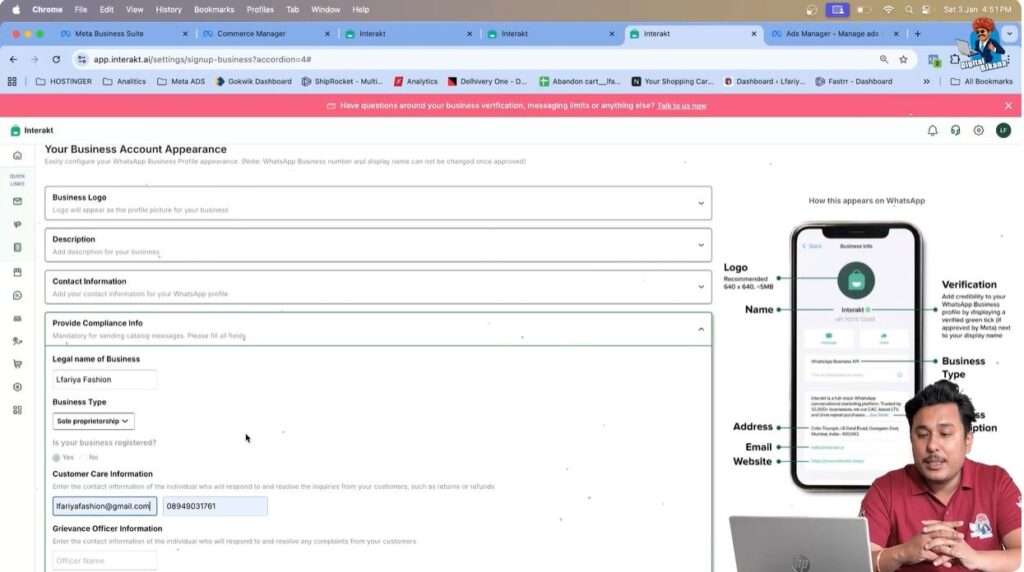The height and width of the screenshot is (572, 1024).
Task: Open the notifications bell icon
Action: (933, 131)
